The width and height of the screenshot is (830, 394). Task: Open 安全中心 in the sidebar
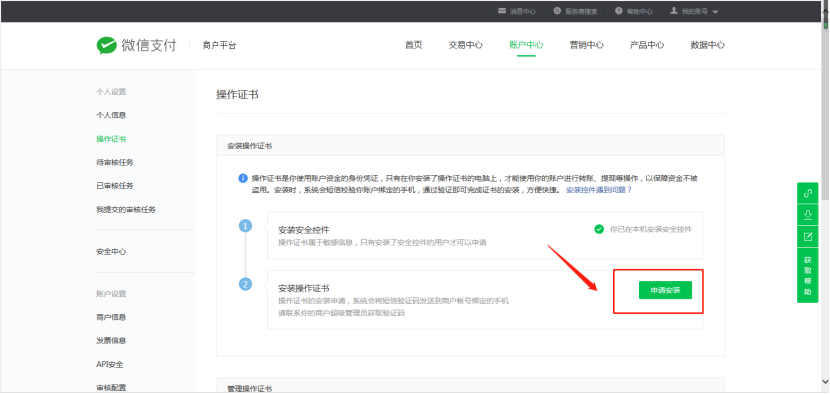[111, 252]
